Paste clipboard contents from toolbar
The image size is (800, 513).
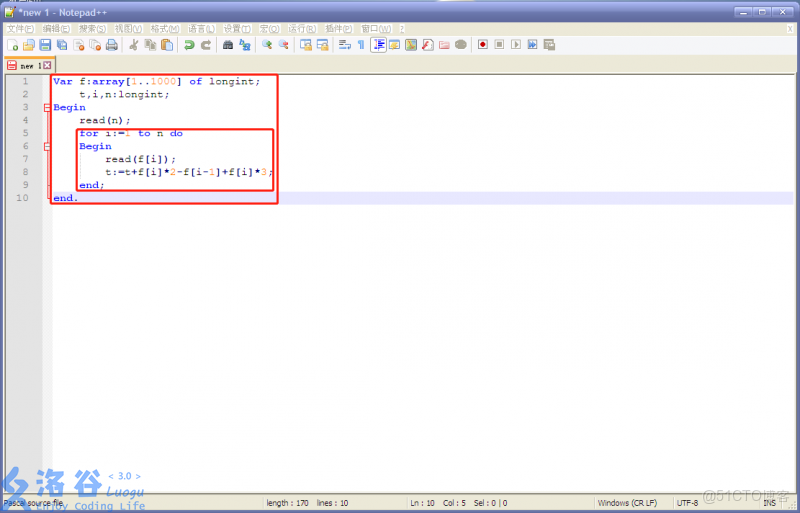pyautogui.click(x=167, y=45)
